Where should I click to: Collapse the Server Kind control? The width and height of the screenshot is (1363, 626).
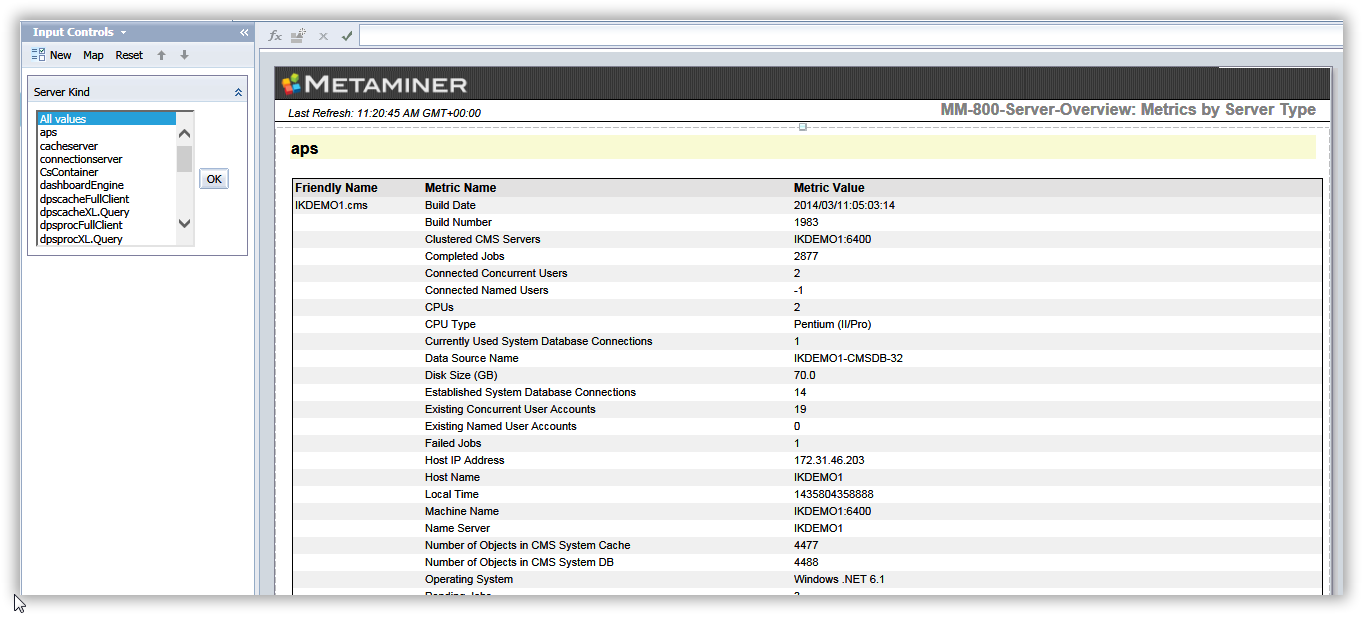[238, 92]
